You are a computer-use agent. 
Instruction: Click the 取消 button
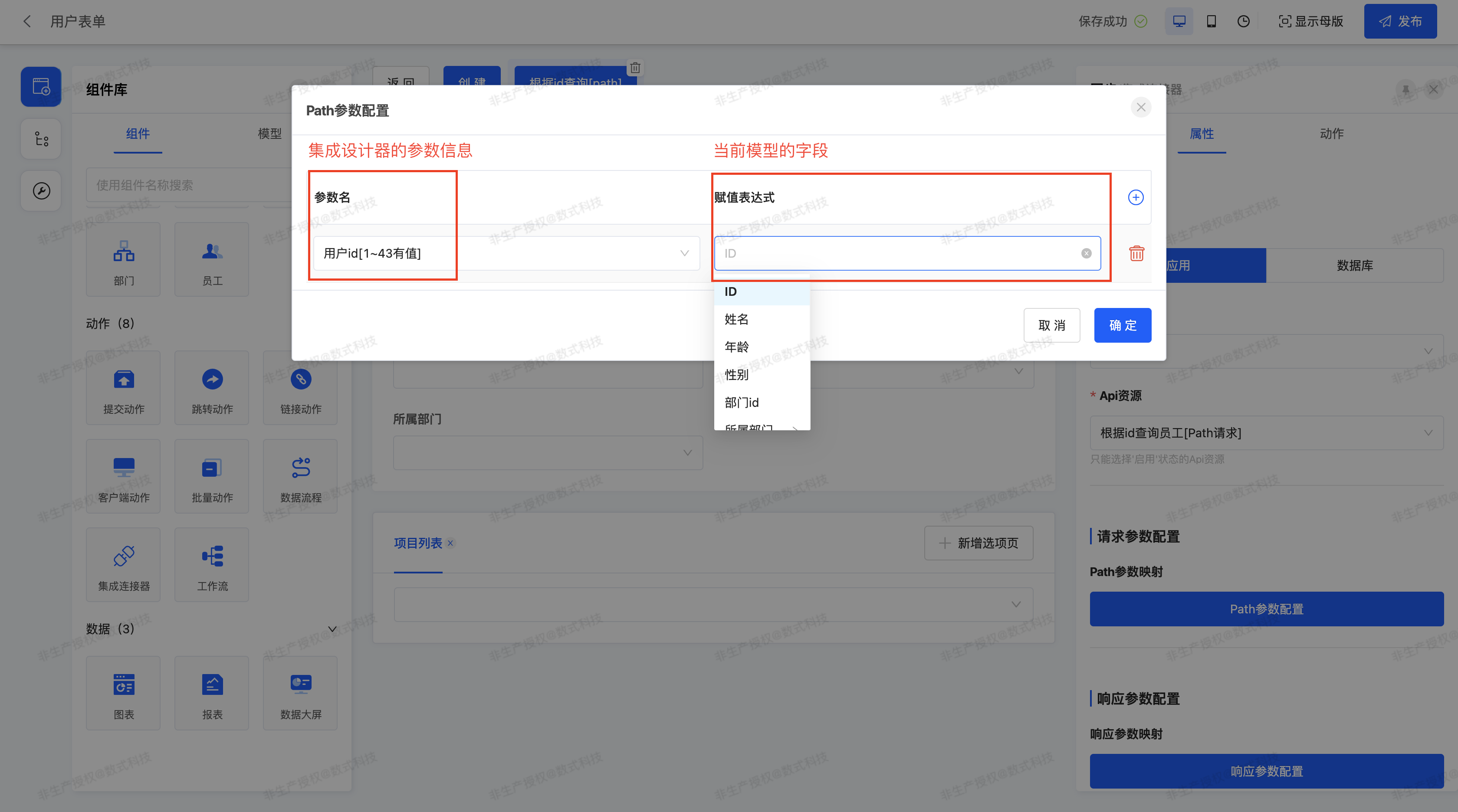(x=1051, y=325)
